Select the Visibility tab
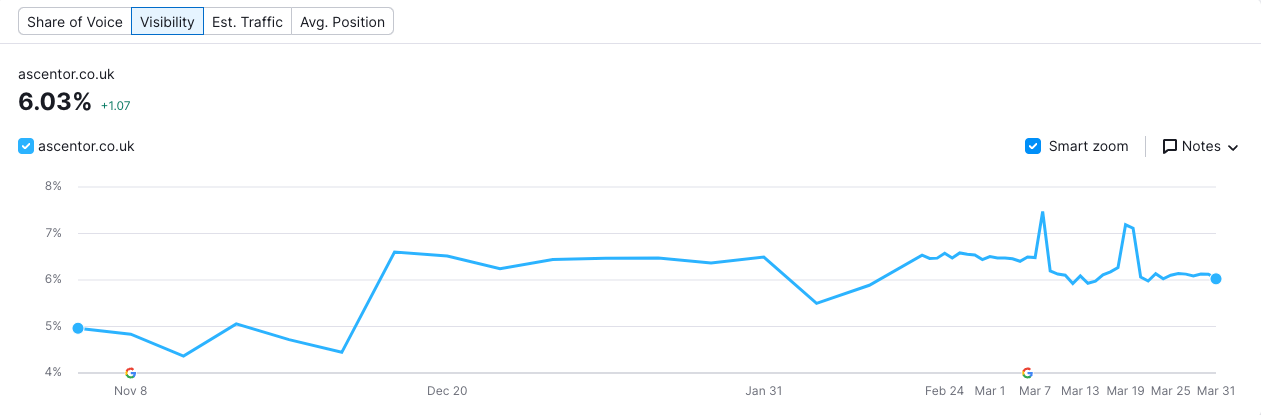Viewport: 1261px width, 415px height. click(167, 21)
